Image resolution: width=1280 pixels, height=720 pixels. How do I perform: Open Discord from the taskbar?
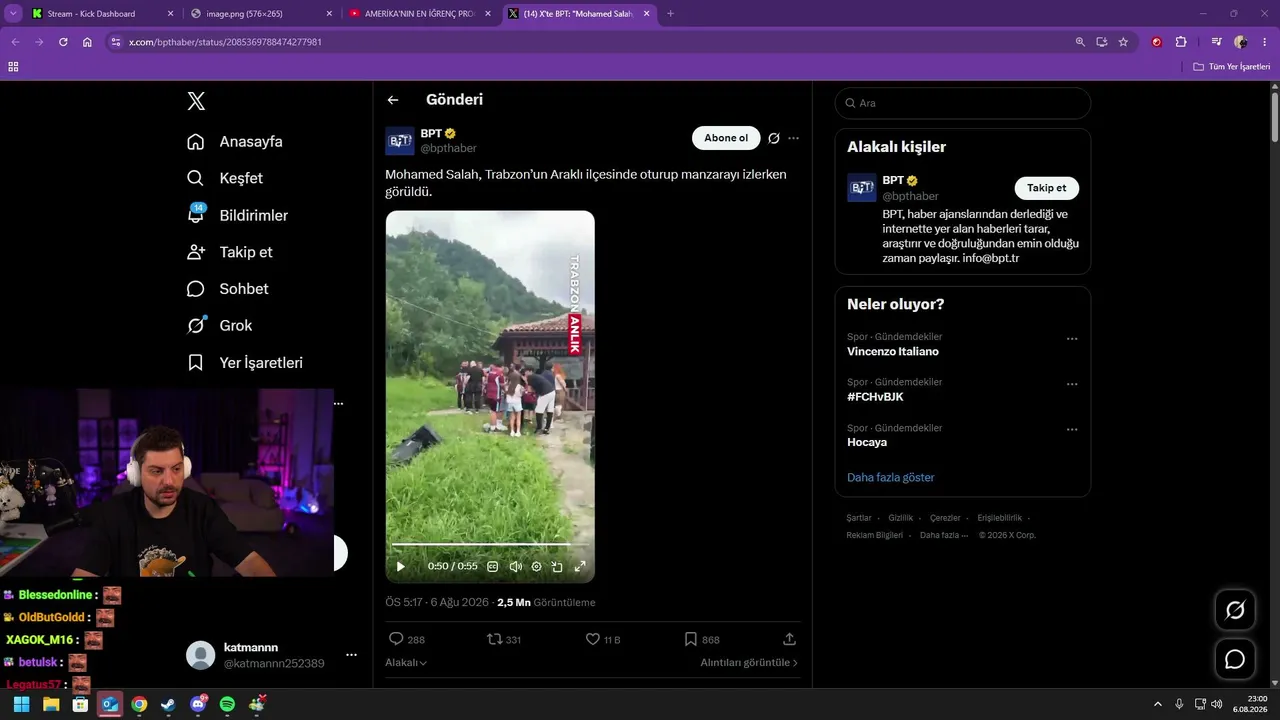point(198,704)
